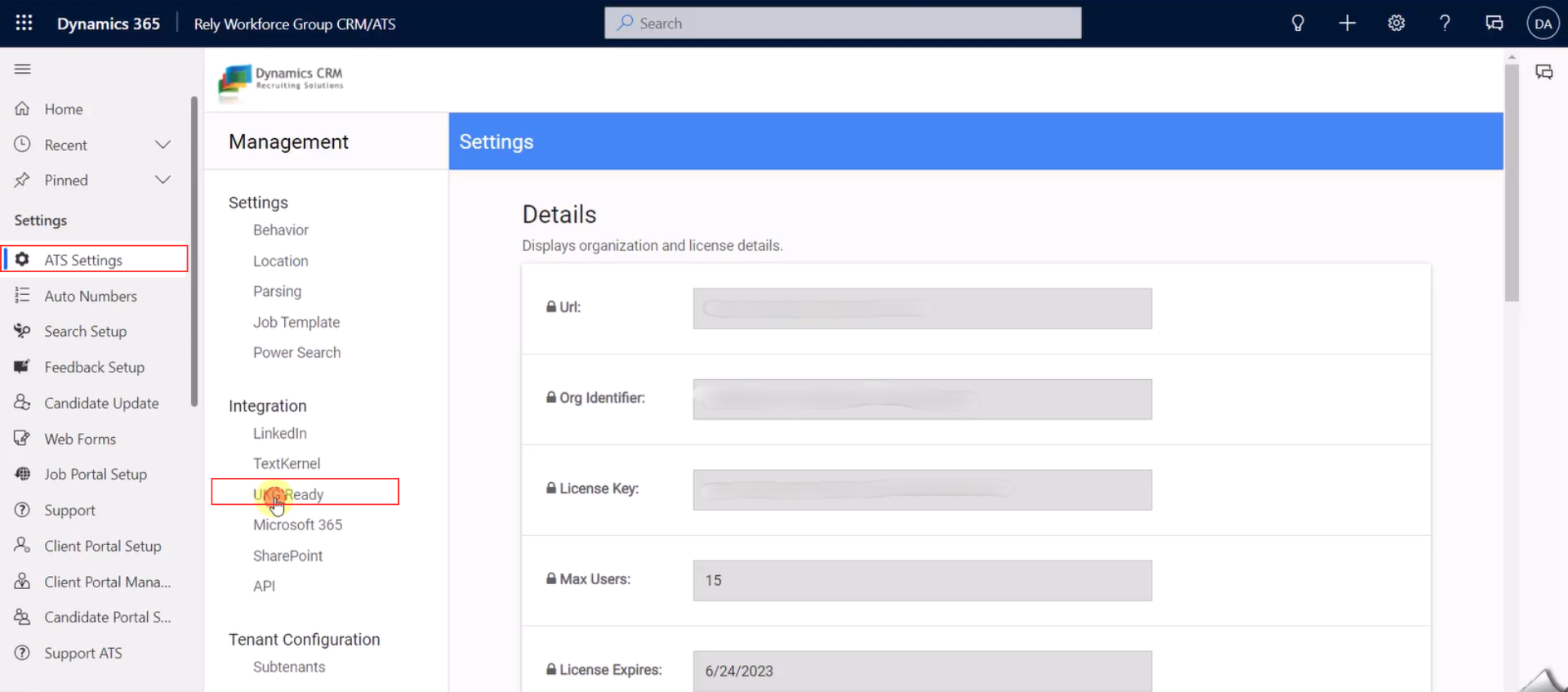Click the Details heading
This screenshot has height=692, width=1568.
[x=559, y=214]
